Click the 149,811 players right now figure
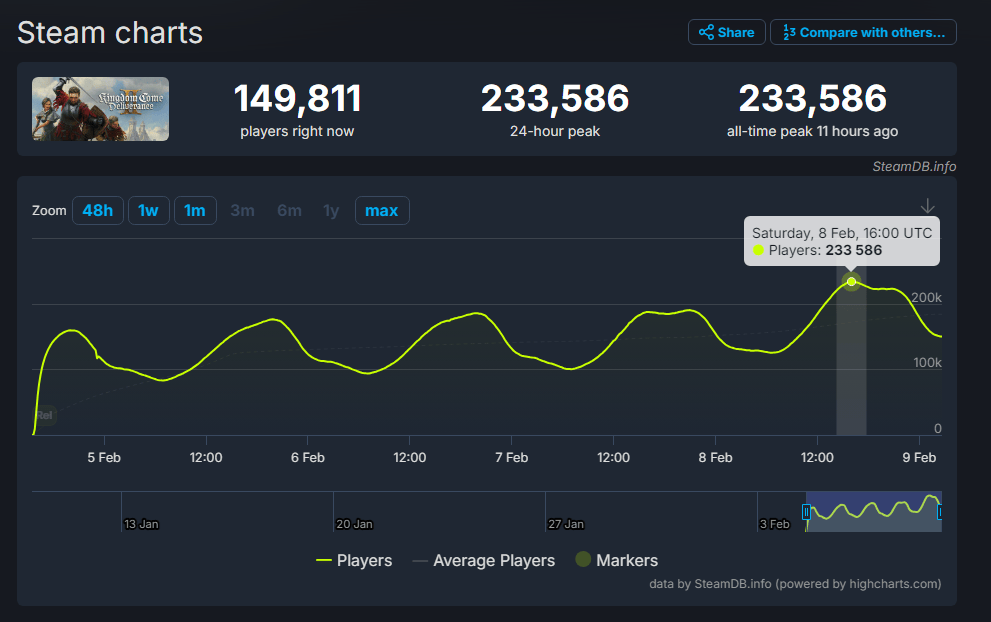The width and height of the screenshot is (991, 622). tap(297, 99)
